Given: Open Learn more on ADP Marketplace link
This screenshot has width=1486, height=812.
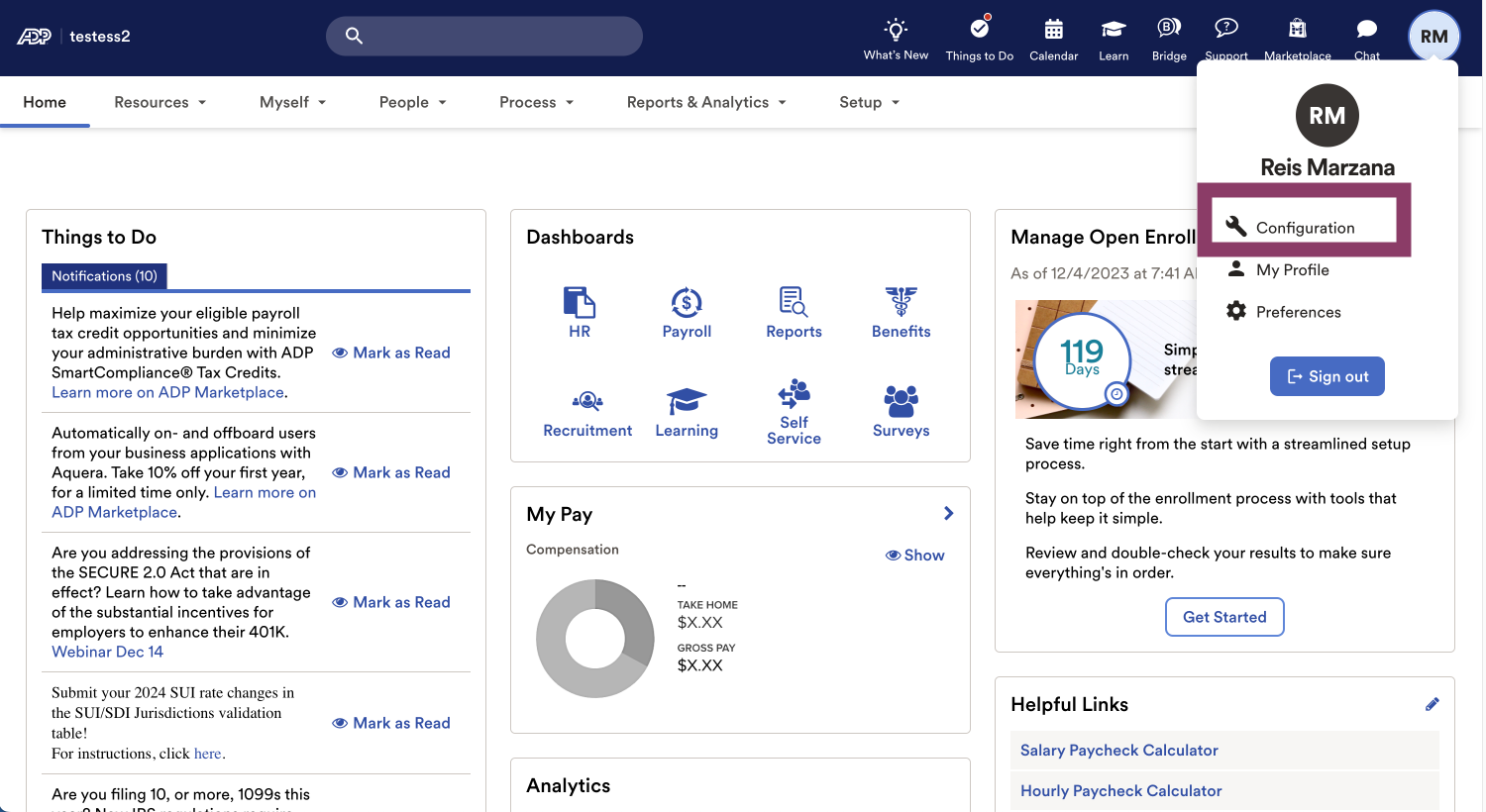Looking at the screenshot, I should [167, 392].
